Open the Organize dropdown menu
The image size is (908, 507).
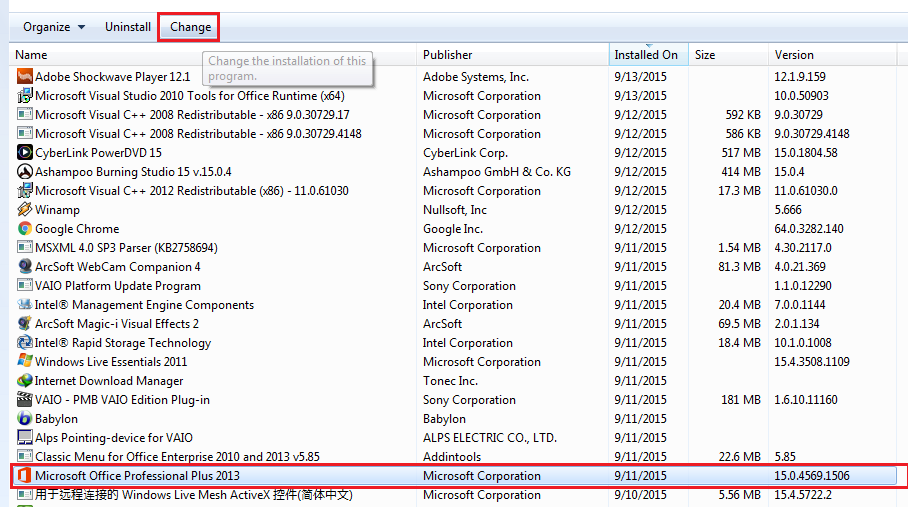coord(54,27)
